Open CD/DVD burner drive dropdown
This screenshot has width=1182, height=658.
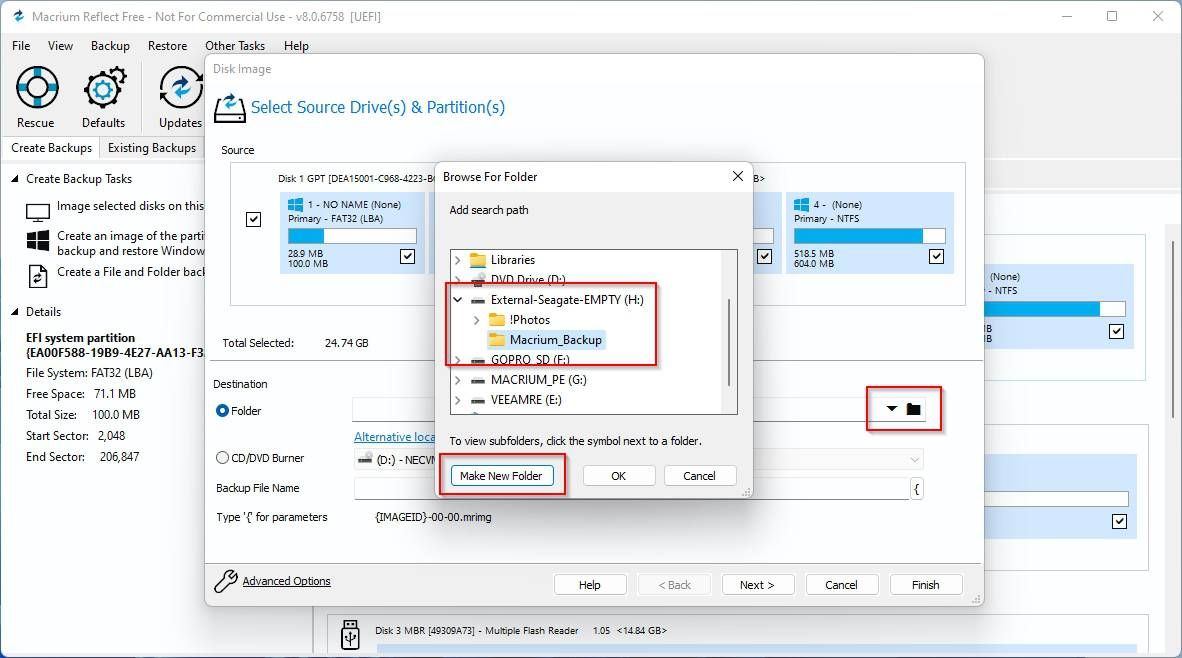[914, 459]
